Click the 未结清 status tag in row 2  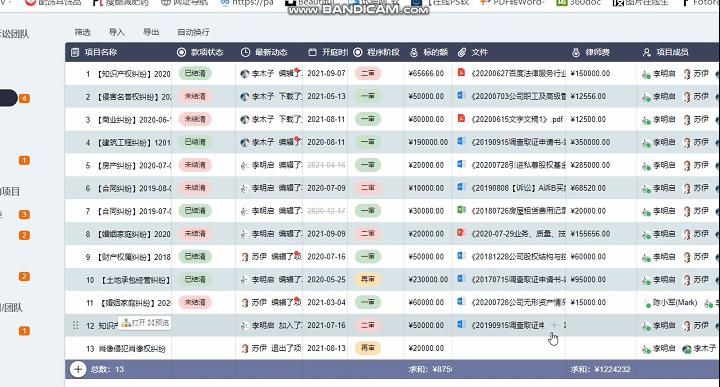pyautogui.click(x=195, y=96)
